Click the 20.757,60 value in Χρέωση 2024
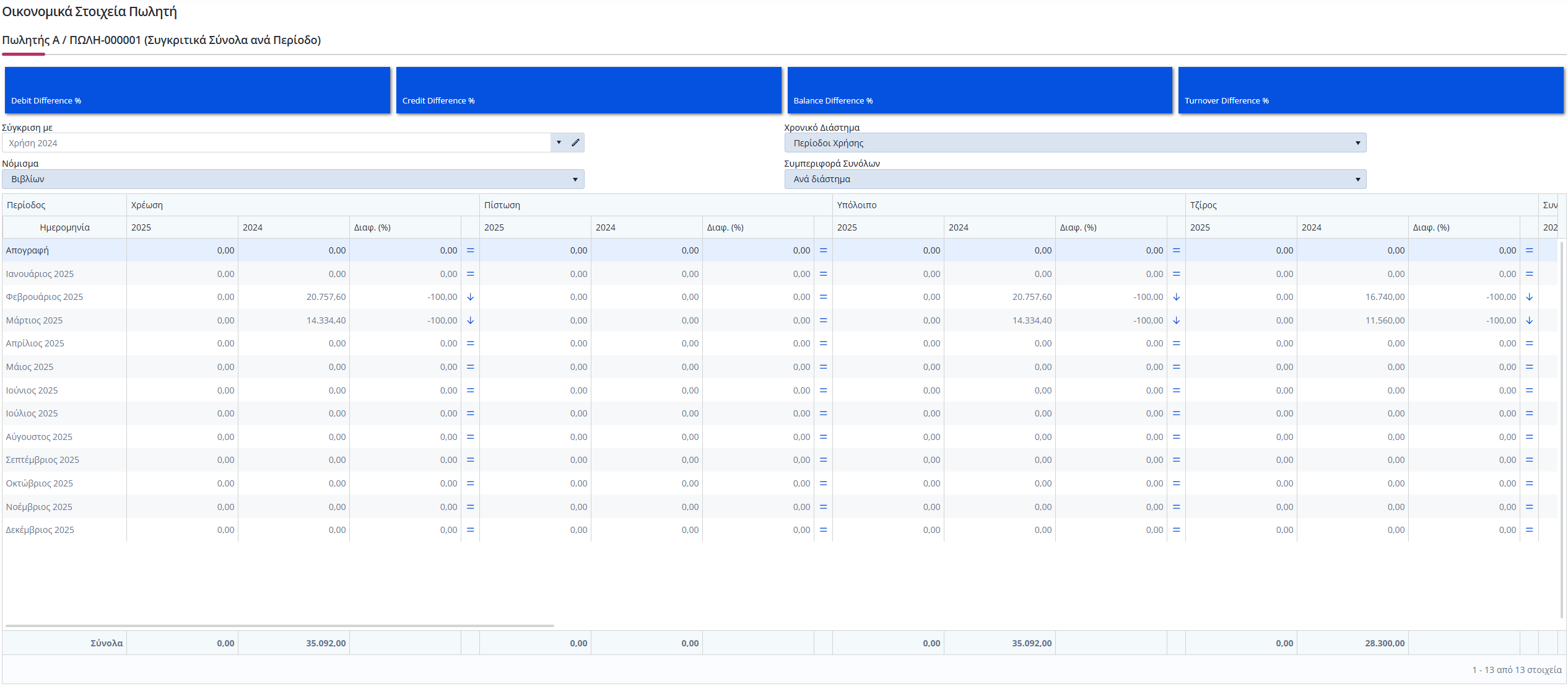This screenshot has height=686, width=1568. pyautogui.click(x=326, y=297)
